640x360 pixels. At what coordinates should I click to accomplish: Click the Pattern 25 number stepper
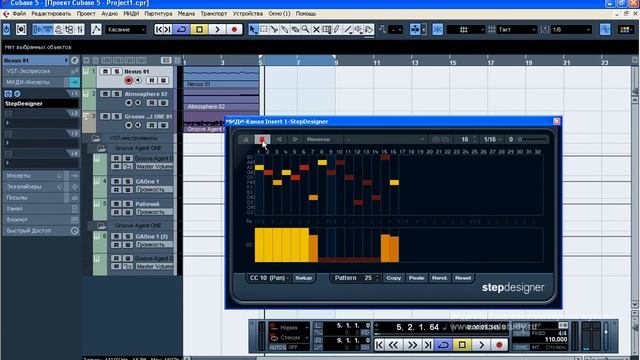377,278
